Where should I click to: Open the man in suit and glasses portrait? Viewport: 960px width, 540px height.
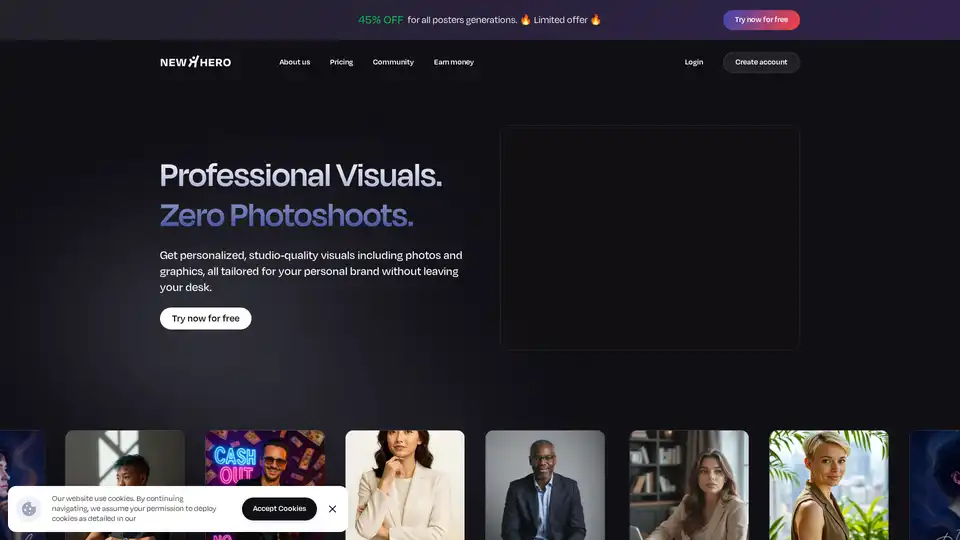545,485
